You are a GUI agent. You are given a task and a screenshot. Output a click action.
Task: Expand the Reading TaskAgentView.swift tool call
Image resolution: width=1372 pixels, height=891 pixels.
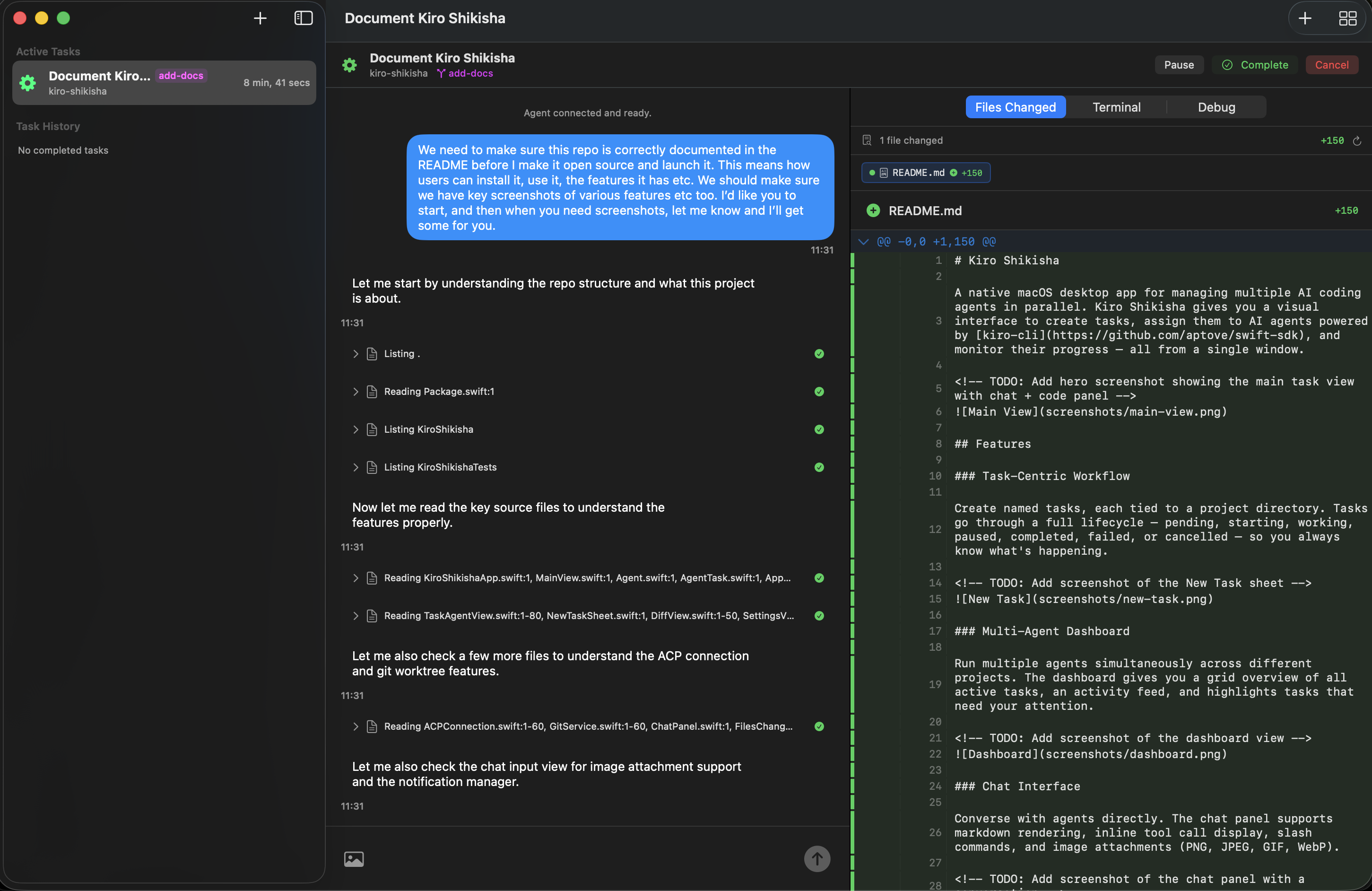point(356,616)
